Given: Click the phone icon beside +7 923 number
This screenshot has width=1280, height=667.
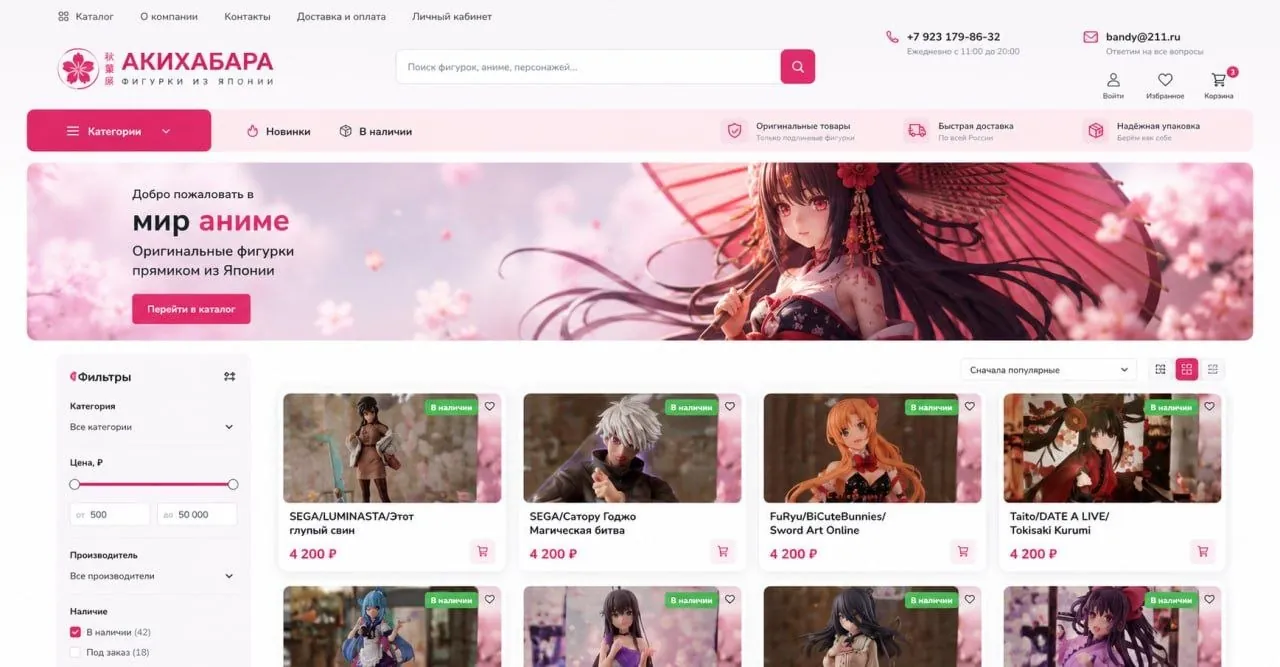Looking at the screenshot, I should click(892, 37).
